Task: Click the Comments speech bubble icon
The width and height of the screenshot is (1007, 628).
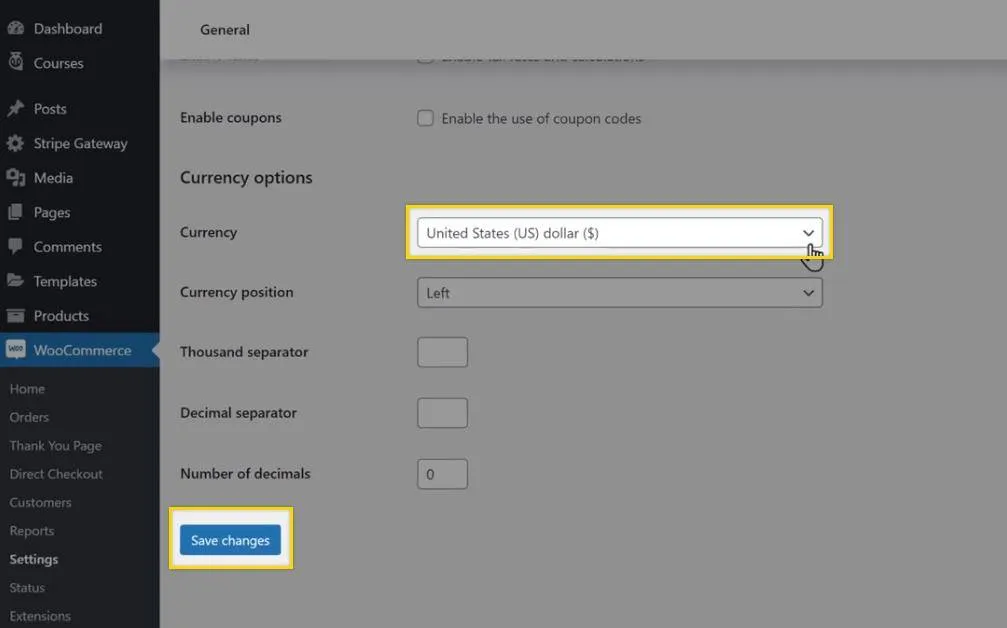Action: point(16,247)
